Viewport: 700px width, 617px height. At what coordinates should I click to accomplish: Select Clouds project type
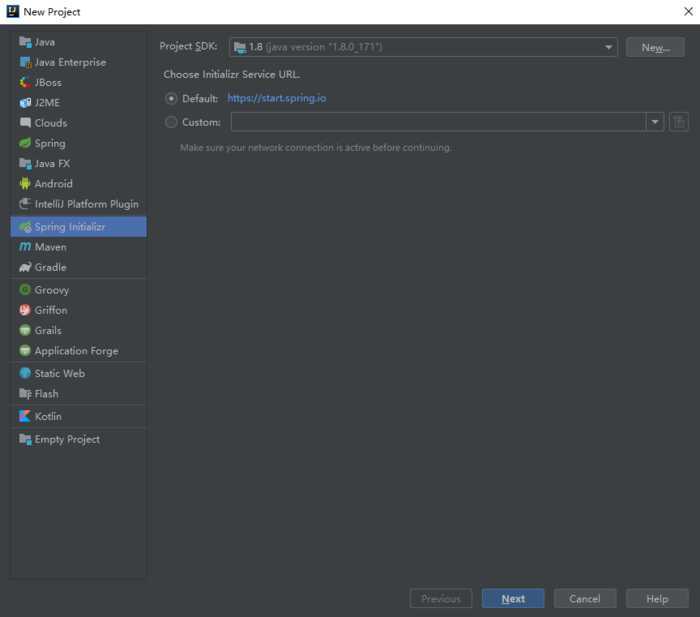tap(78, 123)
